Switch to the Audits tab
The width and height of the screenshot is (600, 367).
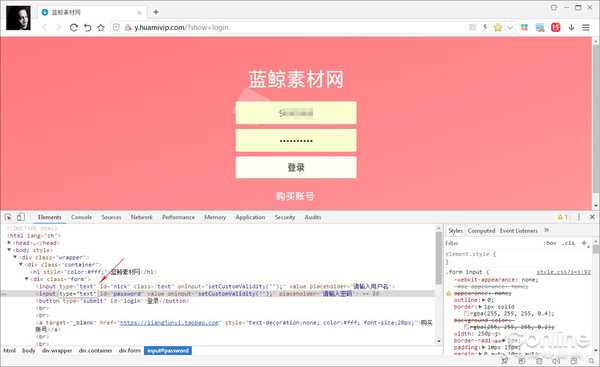(x=313, y=217)
